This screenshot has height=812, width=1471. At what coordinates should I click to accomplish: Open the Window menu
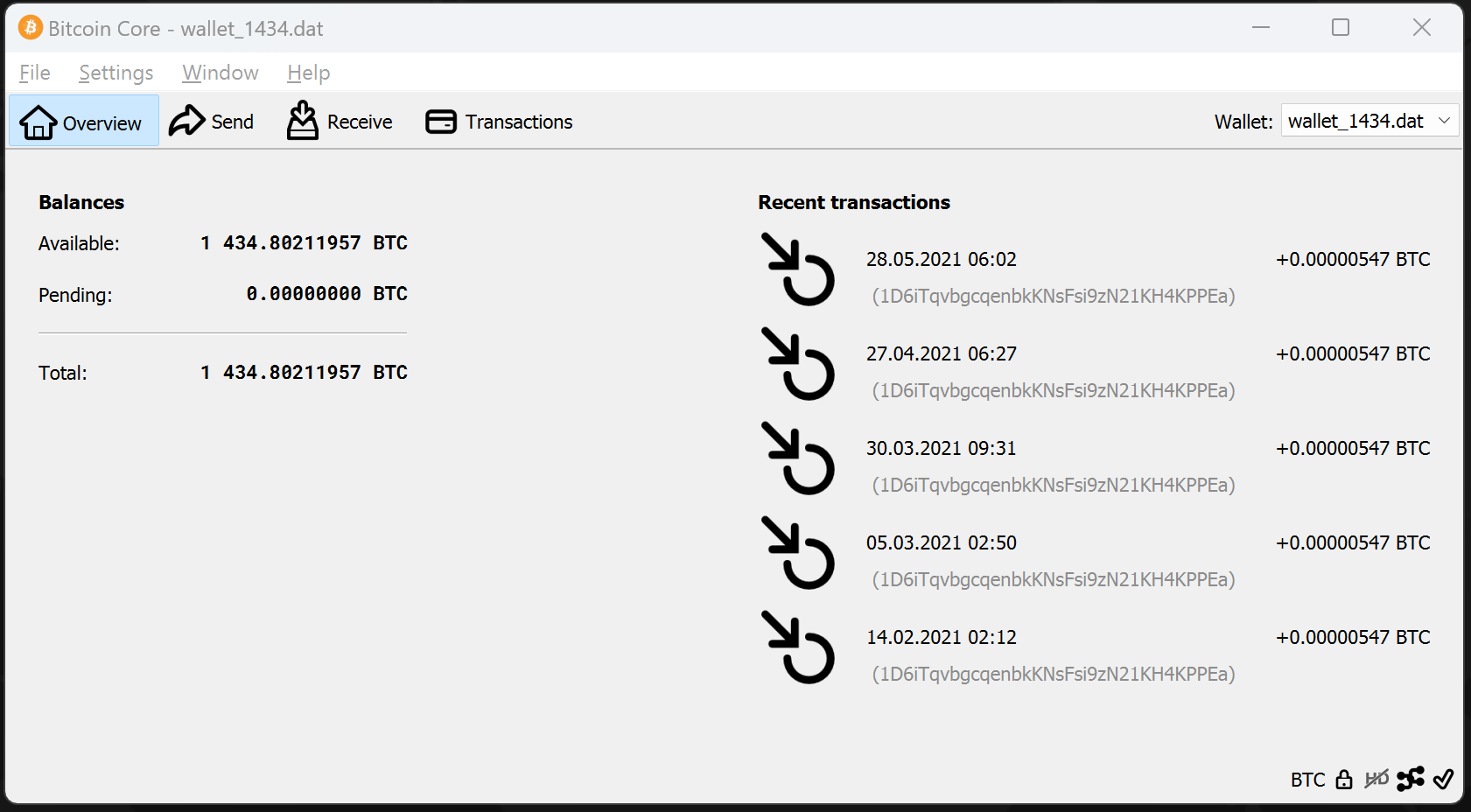220,73
